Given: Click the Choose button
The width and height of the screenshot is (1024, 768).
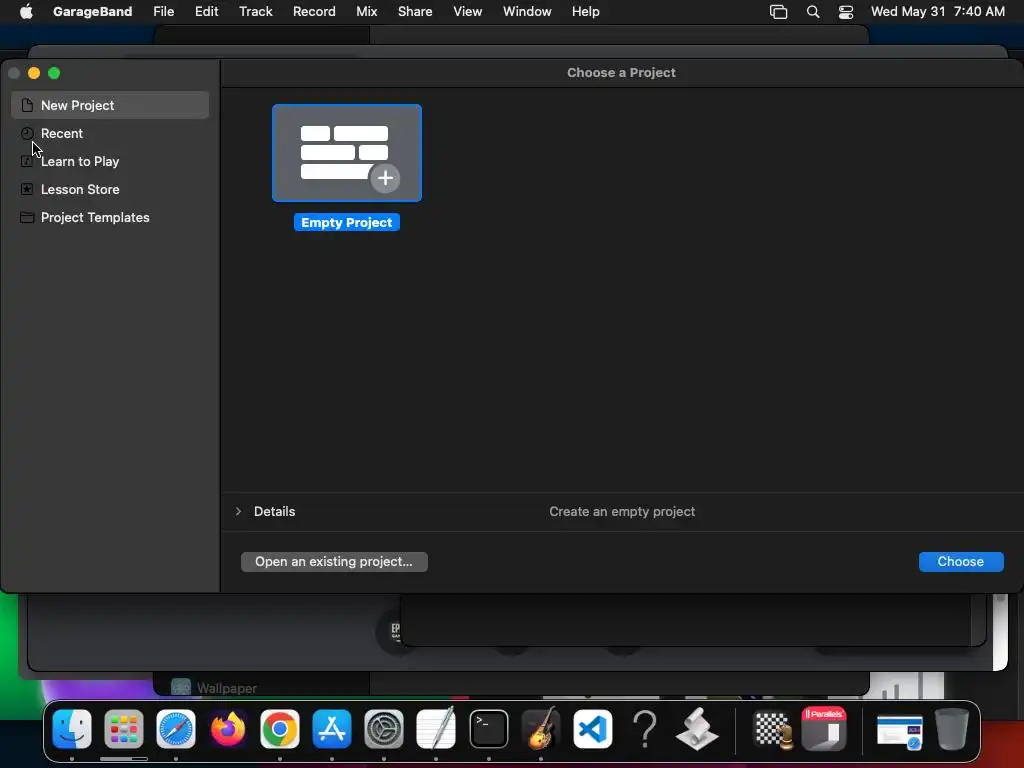Looking at the screenshot, I should pyautogui.click(x=961, y=562).
